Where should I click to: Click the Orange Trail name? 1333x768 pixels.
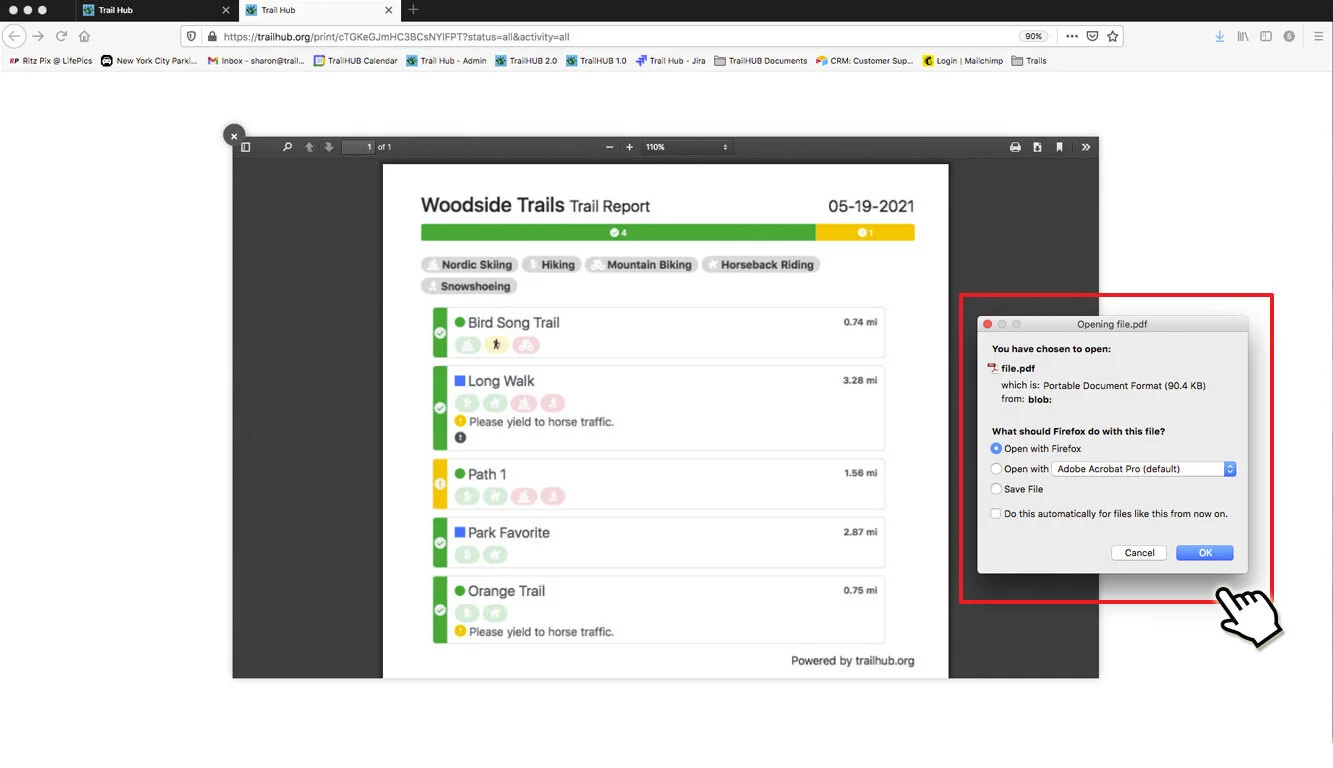pos(506,591)
